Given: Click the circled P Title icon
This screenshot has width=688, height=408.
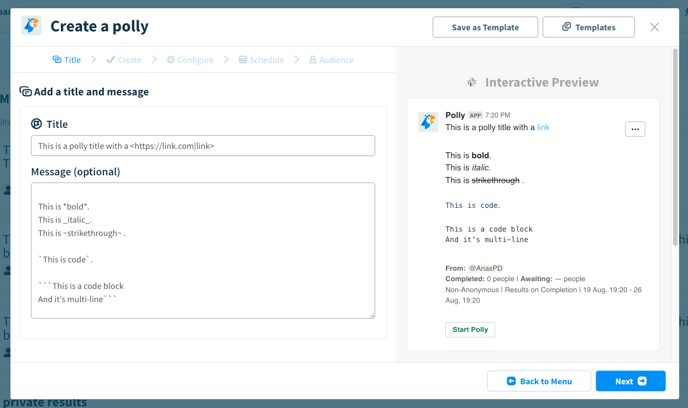Looking at the screenshot, I should click(x=36, y=124).
